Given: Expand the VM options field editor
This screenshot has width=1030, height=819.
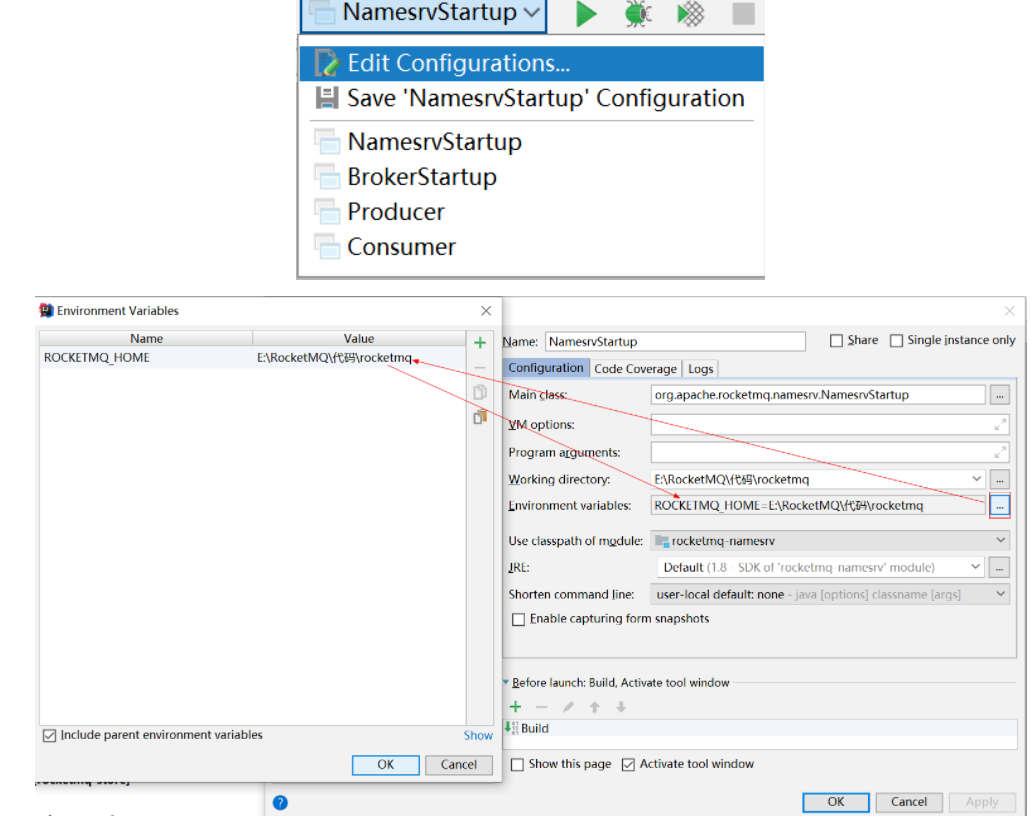Looking at the screenshot, I should [1000, 425].
